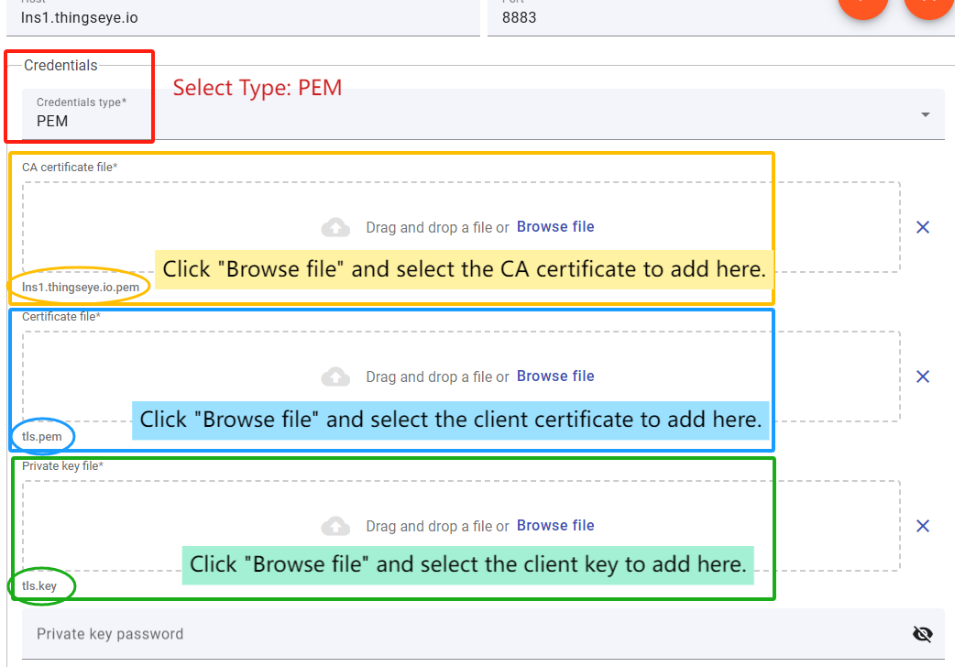
Task: Click the dropdown arrow for Credentials type
Action: pos(925,115)
